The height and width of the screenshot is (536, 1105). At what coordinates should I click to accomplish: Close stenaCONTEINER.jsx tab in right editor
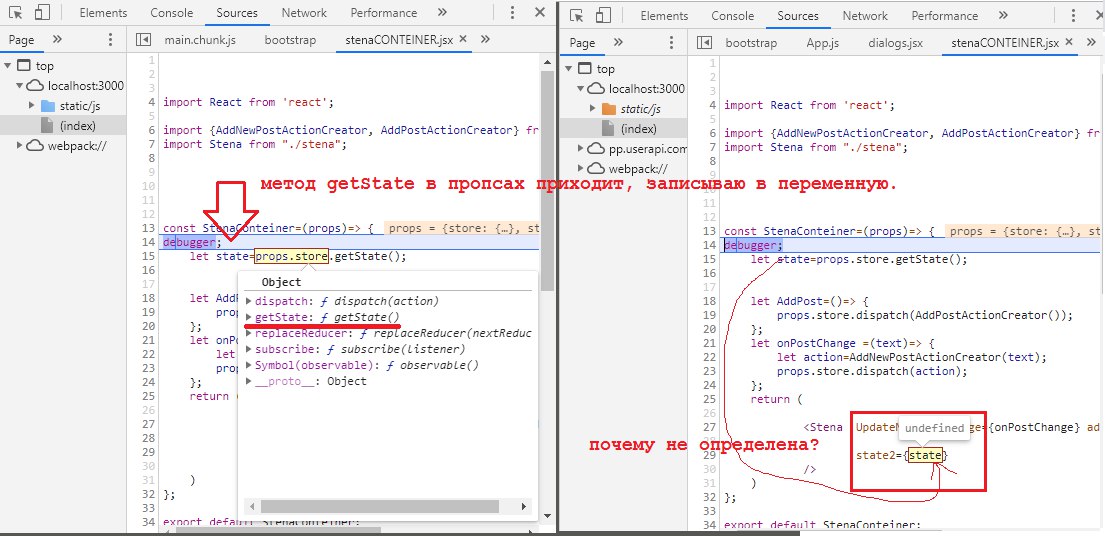click(1069, 43)
